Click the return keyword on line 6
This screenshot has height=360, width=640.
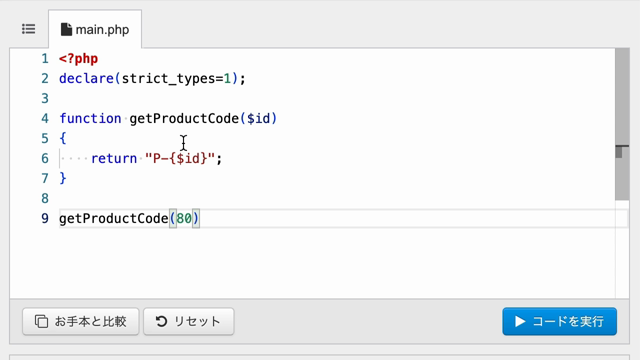(x=114, y=158)
